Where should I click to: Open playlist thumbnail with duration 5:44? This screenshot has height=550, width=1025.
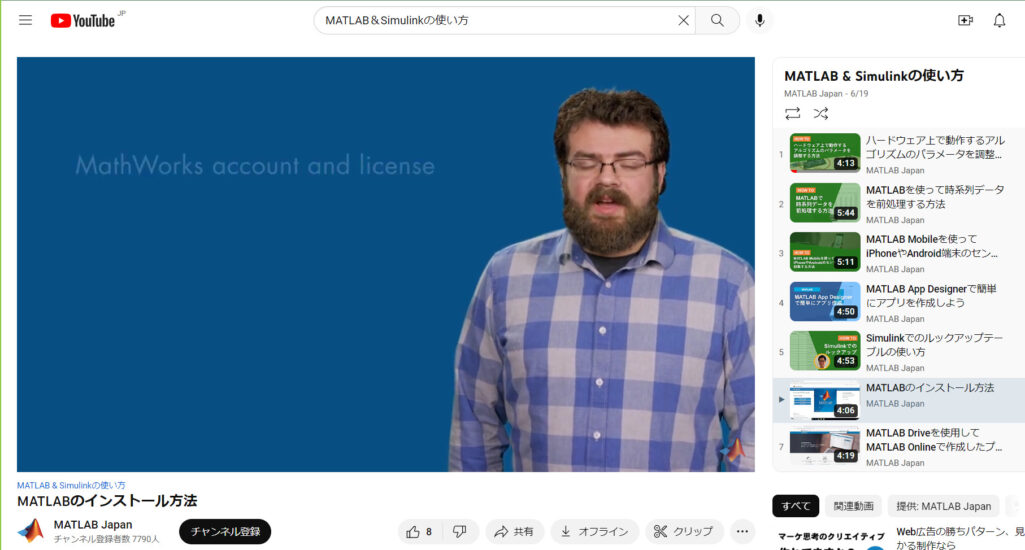pyautogui.click(x=825, y=203)
